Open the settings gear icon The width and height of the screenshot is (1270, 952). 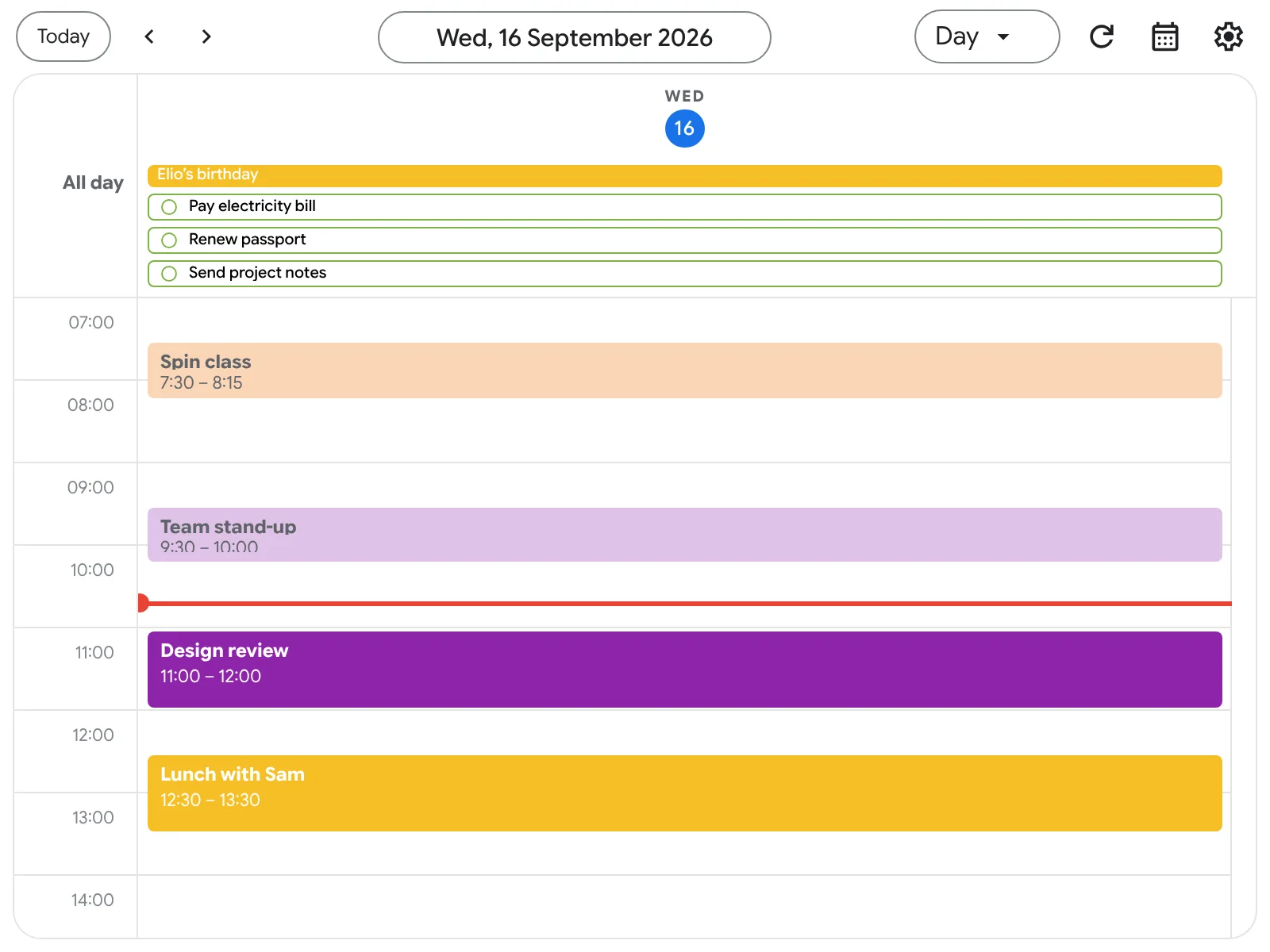1229,36
